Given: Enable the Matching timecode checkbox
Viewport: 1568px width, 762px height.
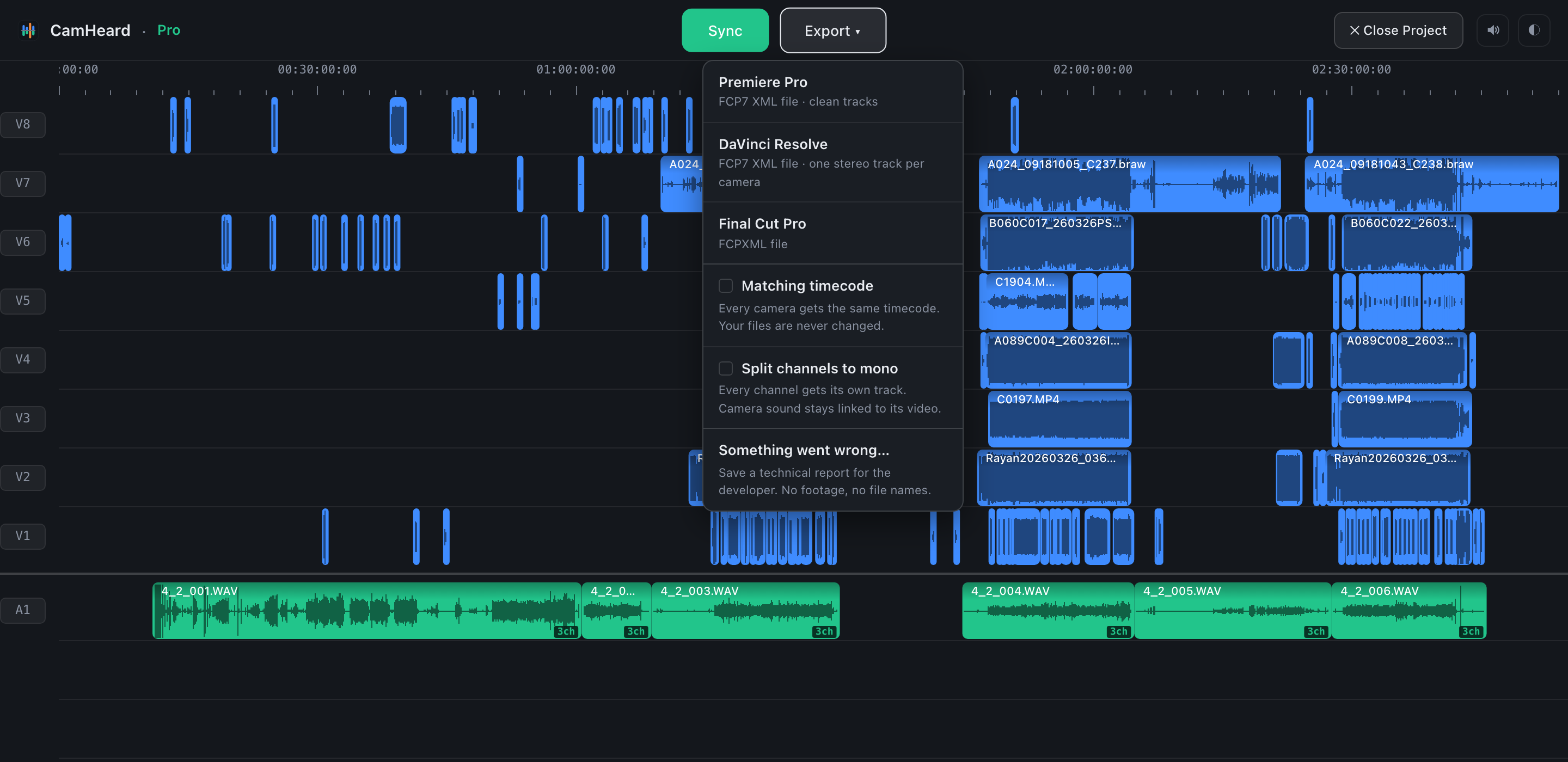Looking at the screenshot, I should (x=726, y=285).
